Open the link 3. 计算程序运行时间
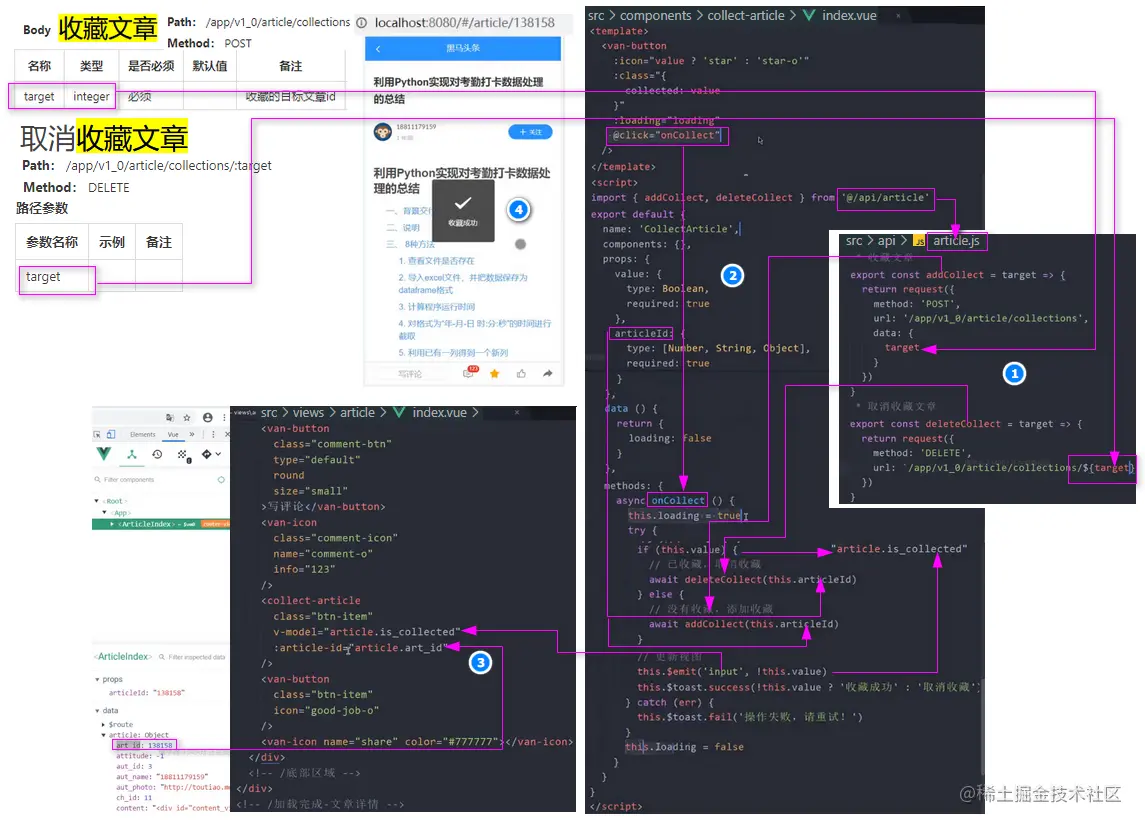The height and width of the screenshot is (828, 1145). (x=437, y=307)
